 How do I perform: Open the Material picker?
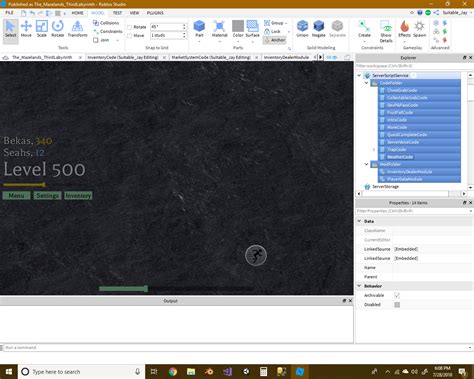click(x=219, y=29)
